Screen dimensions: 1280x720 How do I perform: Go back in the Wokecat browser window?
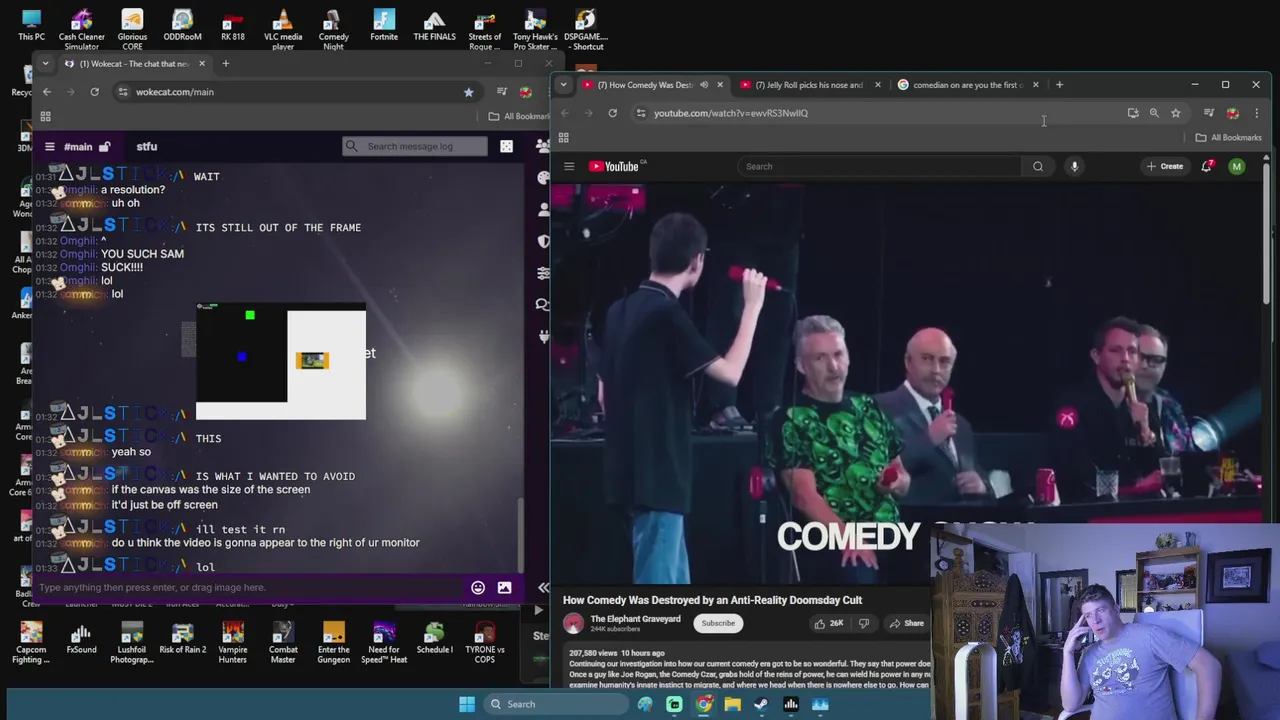click(47, 92)
